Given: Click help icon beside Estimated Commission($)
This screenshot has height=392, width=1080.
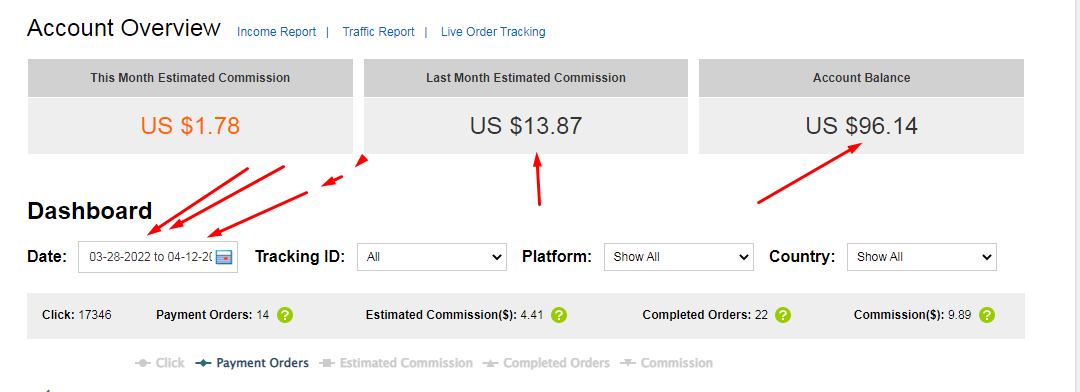Looking at the screenshot, I should point(559,315).
